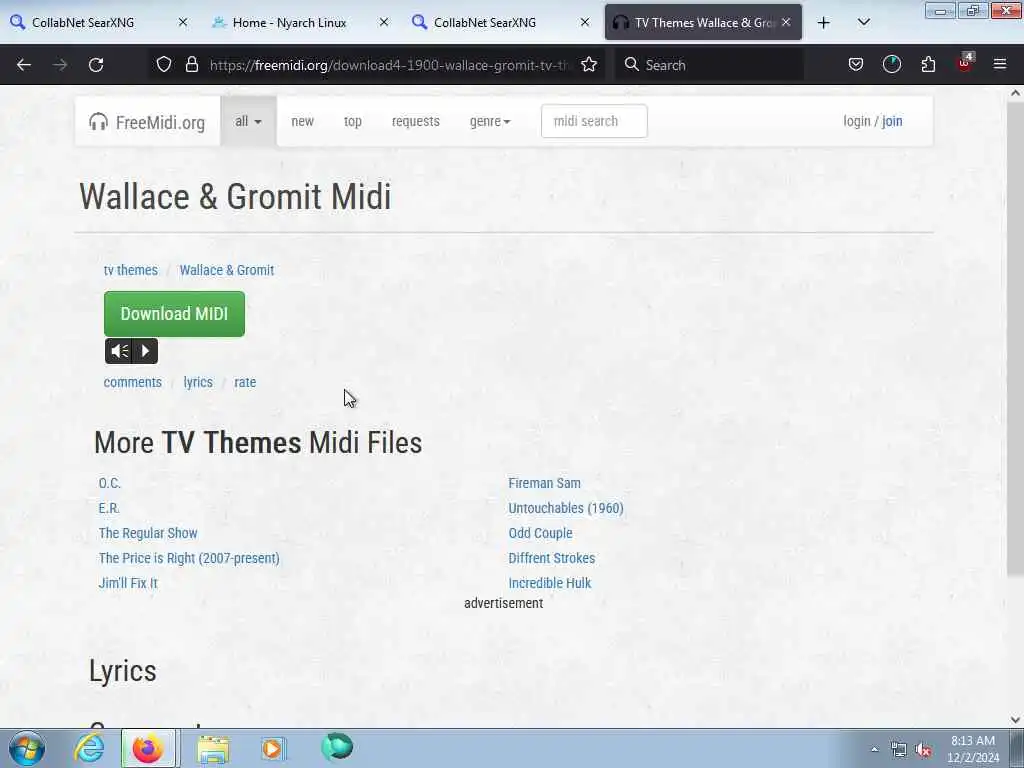Expand the 'all' dropdown menu
The image size is (1024, 768).
click(x=248, y=121)
